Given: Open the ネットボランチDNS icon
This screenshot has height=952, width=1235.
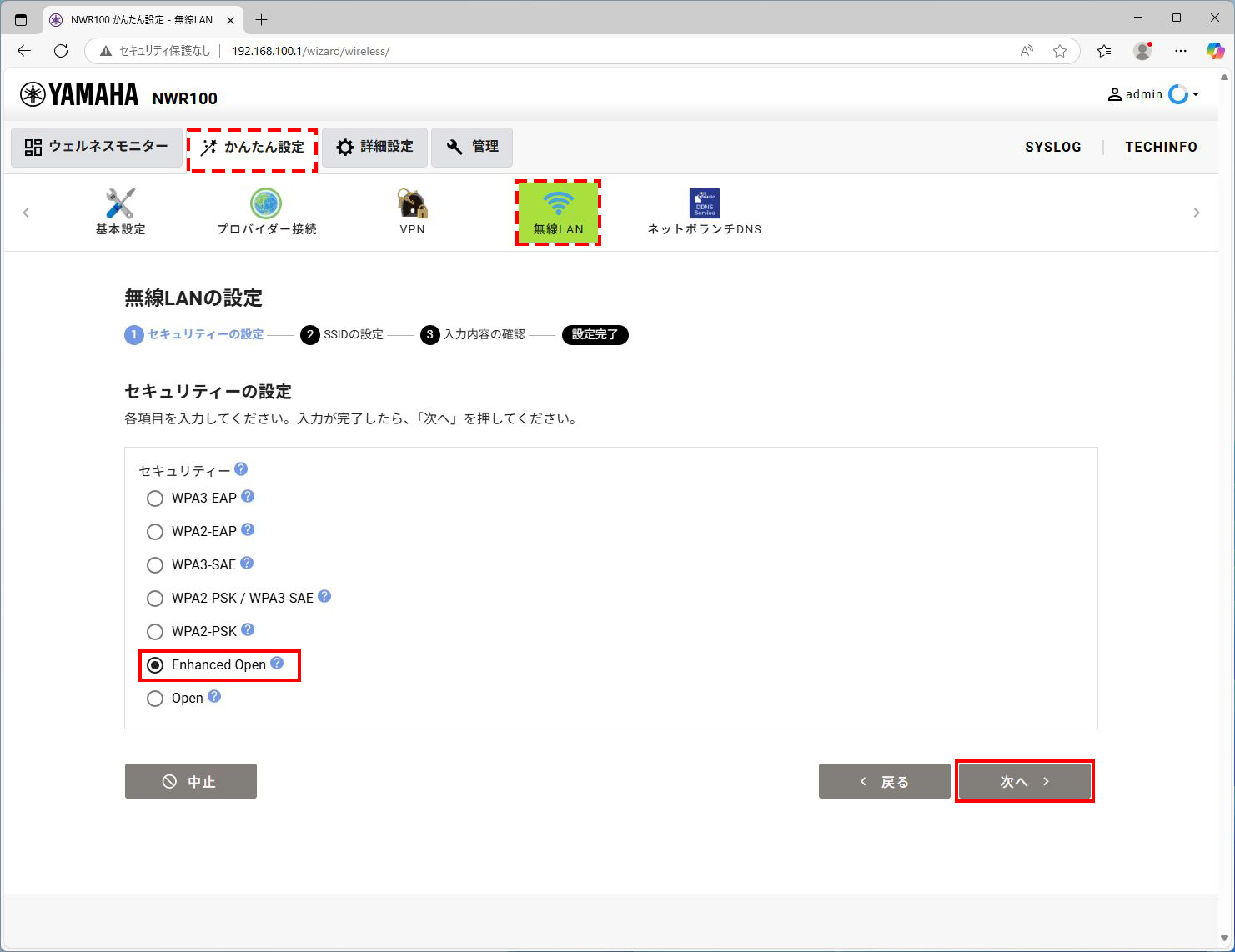Looking at the screenshot, I should click(704, 203).
